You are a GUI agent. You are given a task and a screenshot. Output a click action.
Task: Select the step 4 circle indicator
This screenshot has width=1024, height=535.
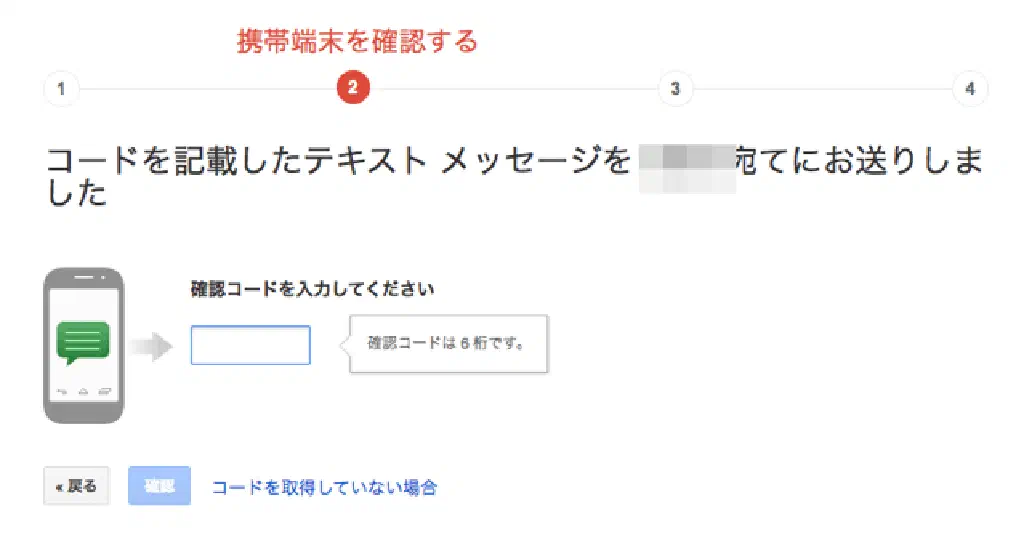[969, 89]
